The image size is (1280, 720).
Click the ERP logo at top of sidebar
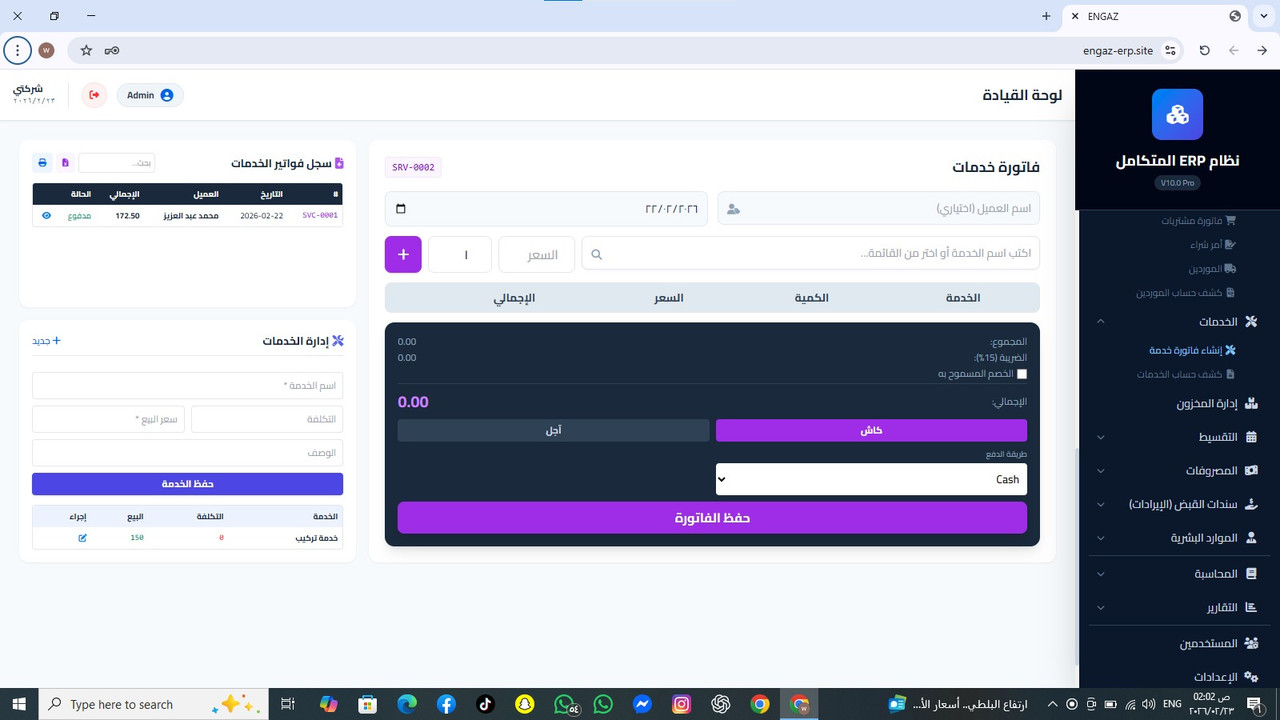(1177, 114)
